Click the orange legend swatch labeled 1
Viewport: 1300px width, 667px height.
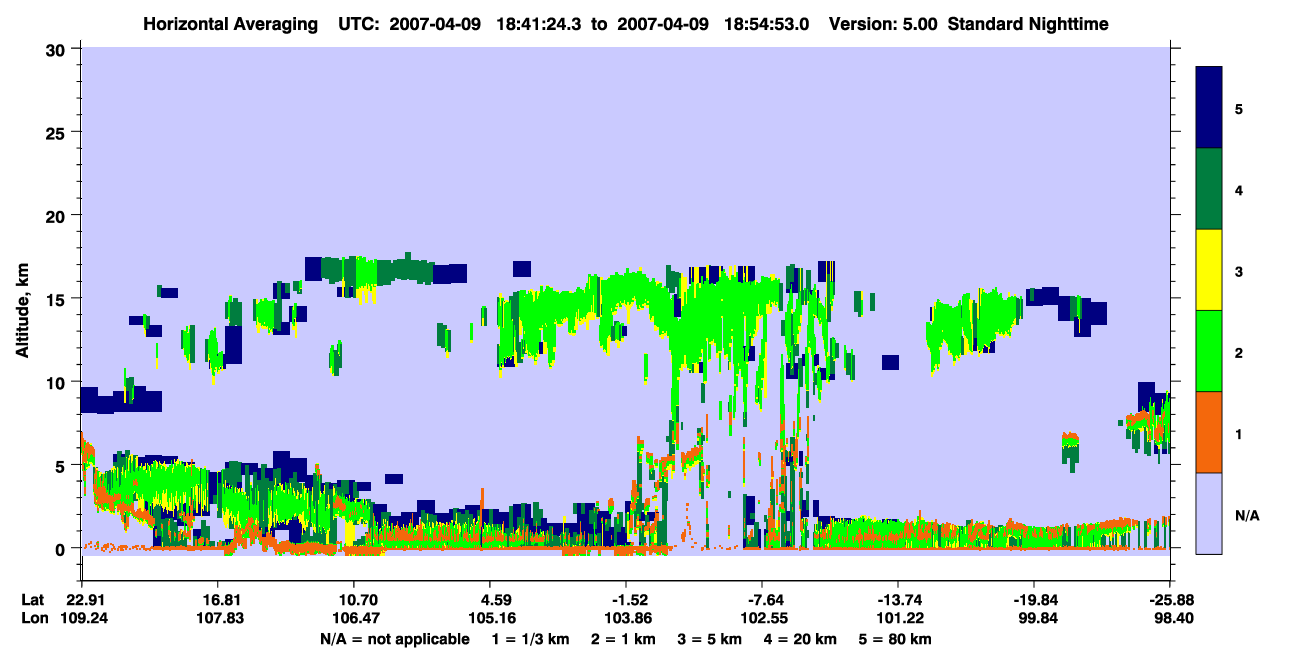click(1209, 432)
